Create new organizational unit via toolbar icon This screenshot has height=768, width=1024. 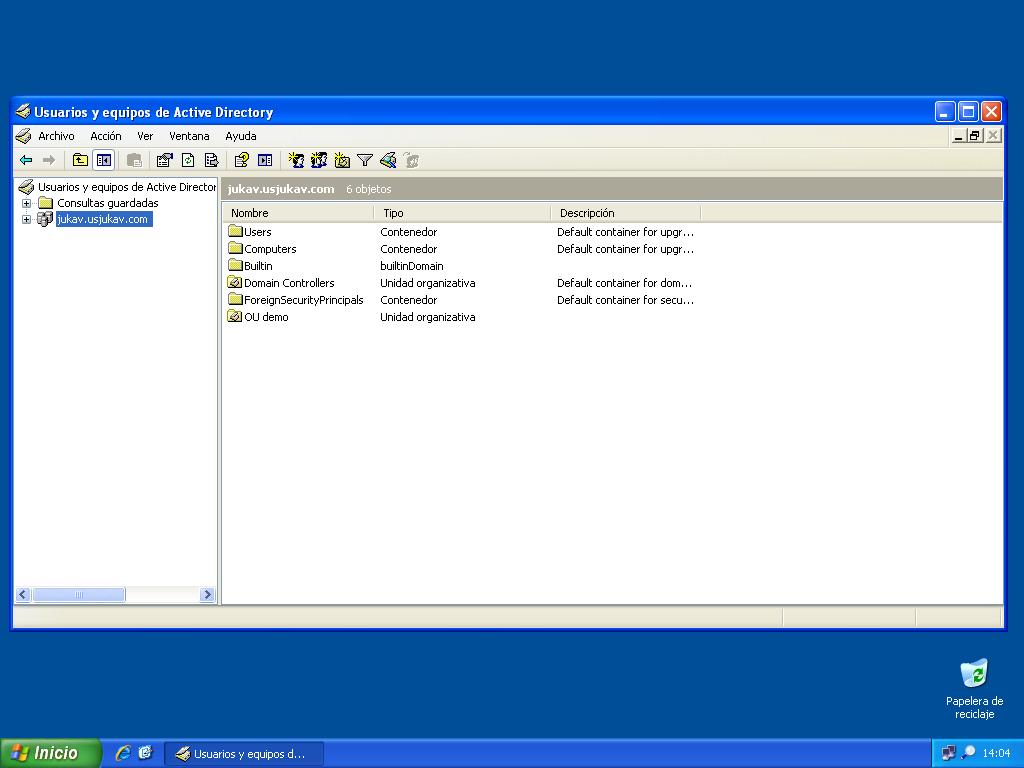(342, 160)
